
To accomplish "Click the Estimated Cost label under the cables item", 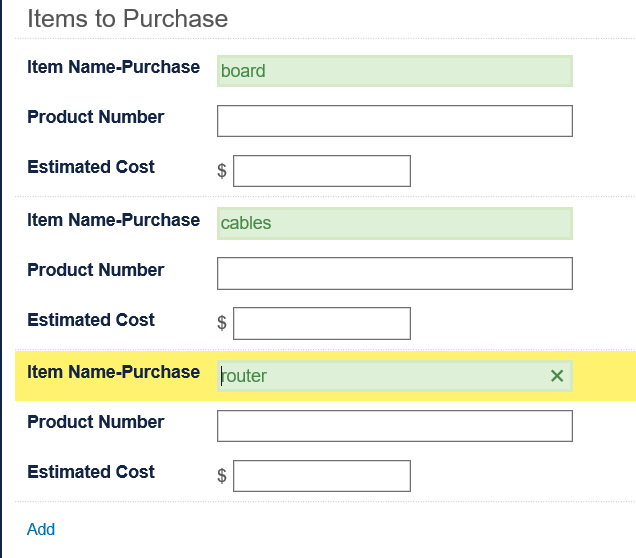I will tap(91, 320).
